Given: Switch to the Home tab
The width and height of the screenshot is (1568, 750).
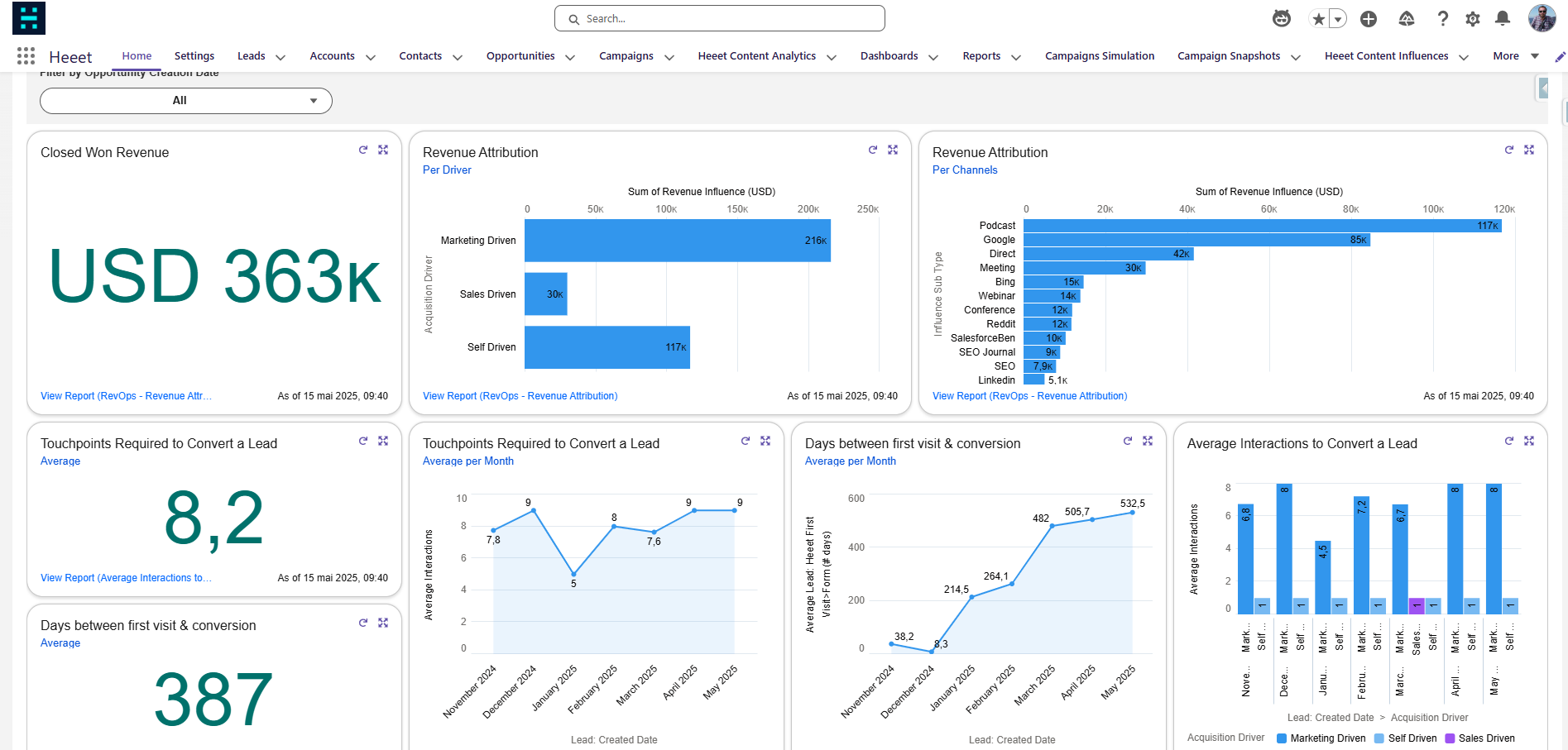Looking at the screenshot, I should [x=136, y=55].
